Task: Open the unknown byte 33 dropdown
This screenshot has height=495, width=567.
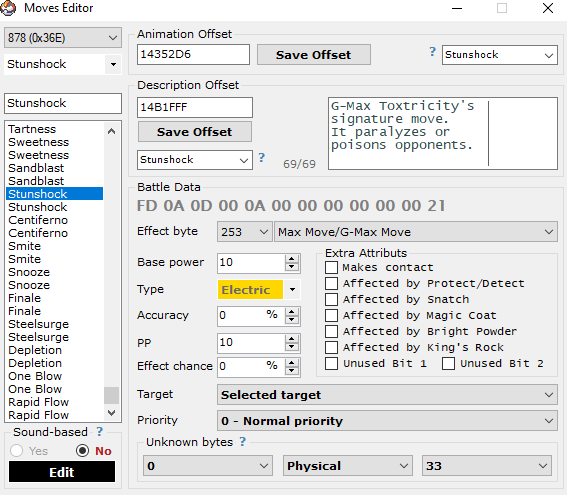Action: click(x=487, y=466)
